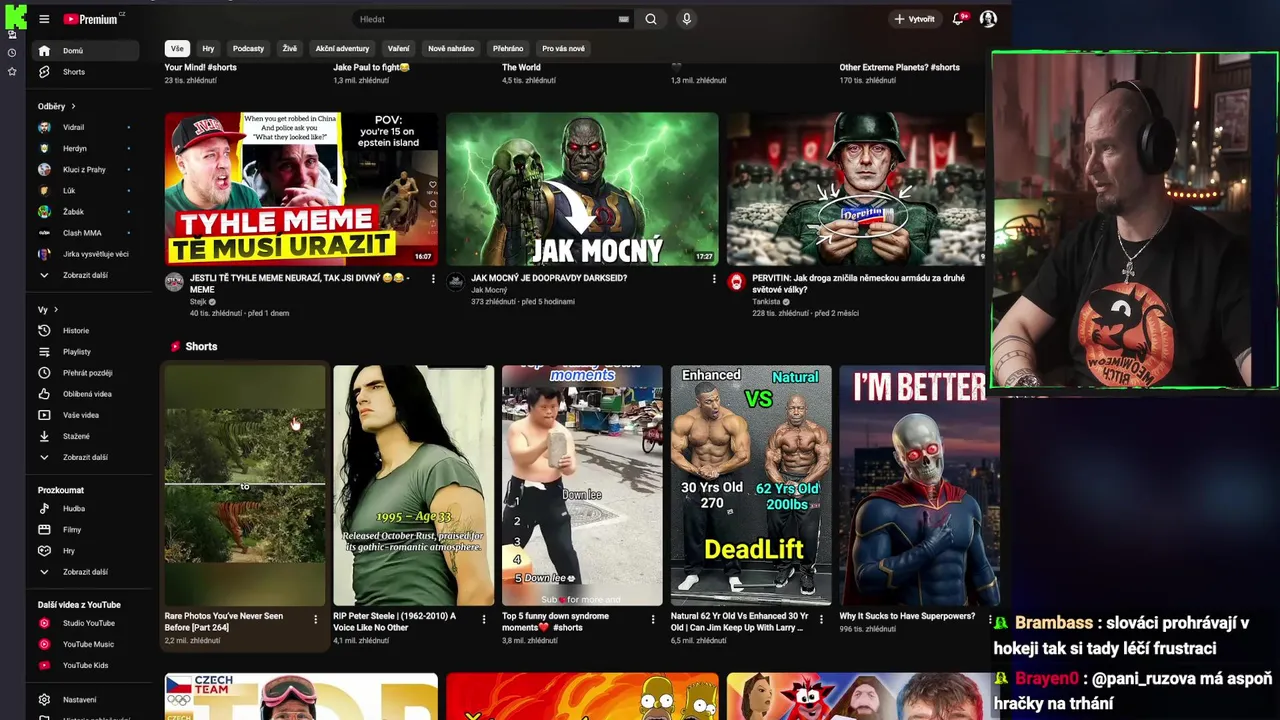
Task: Open options for Rare Photos short
Action: [315, 619]
